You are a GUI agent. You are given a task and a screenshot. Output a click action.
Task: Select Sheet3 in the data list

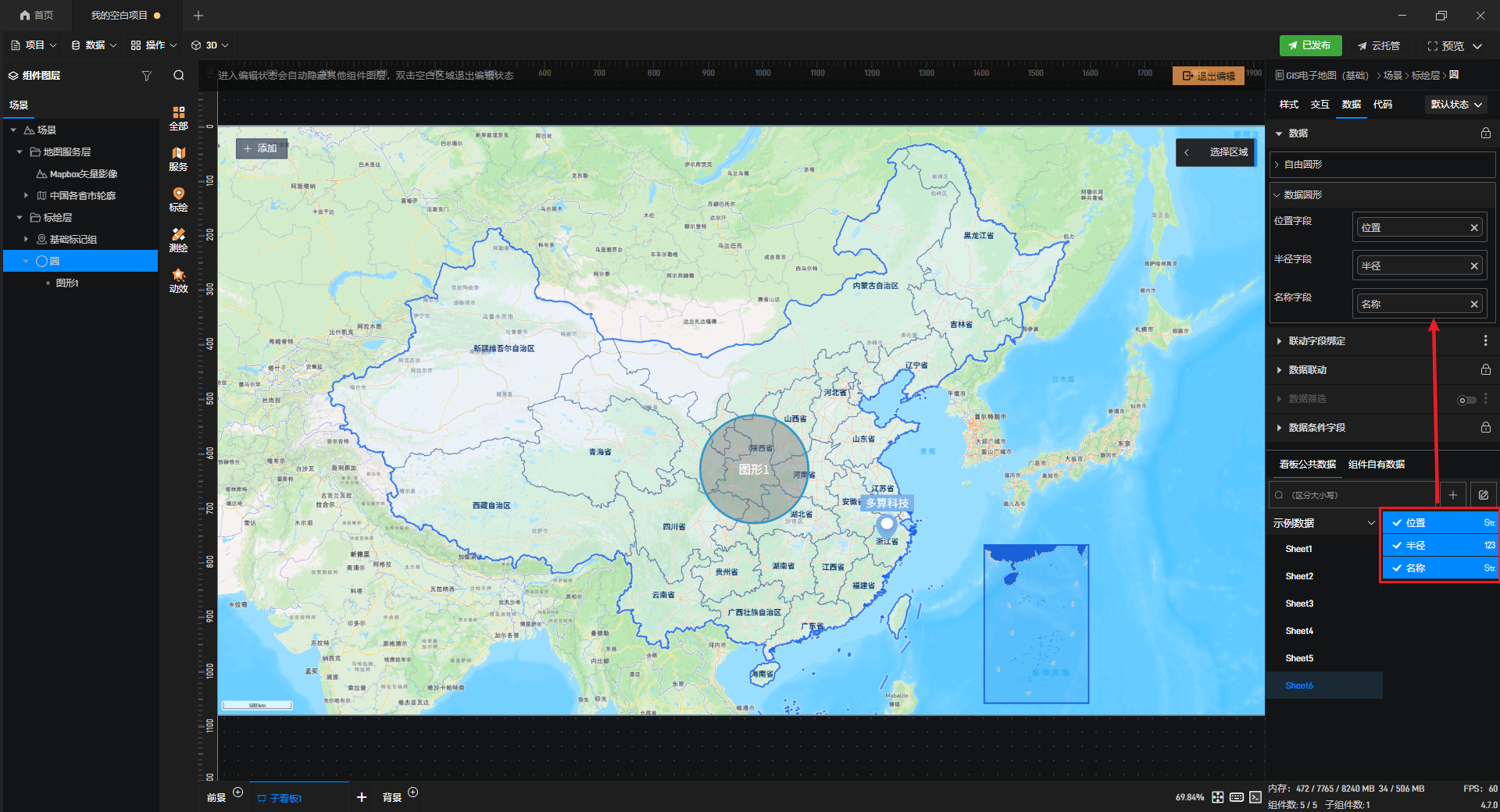[1299, 604]
